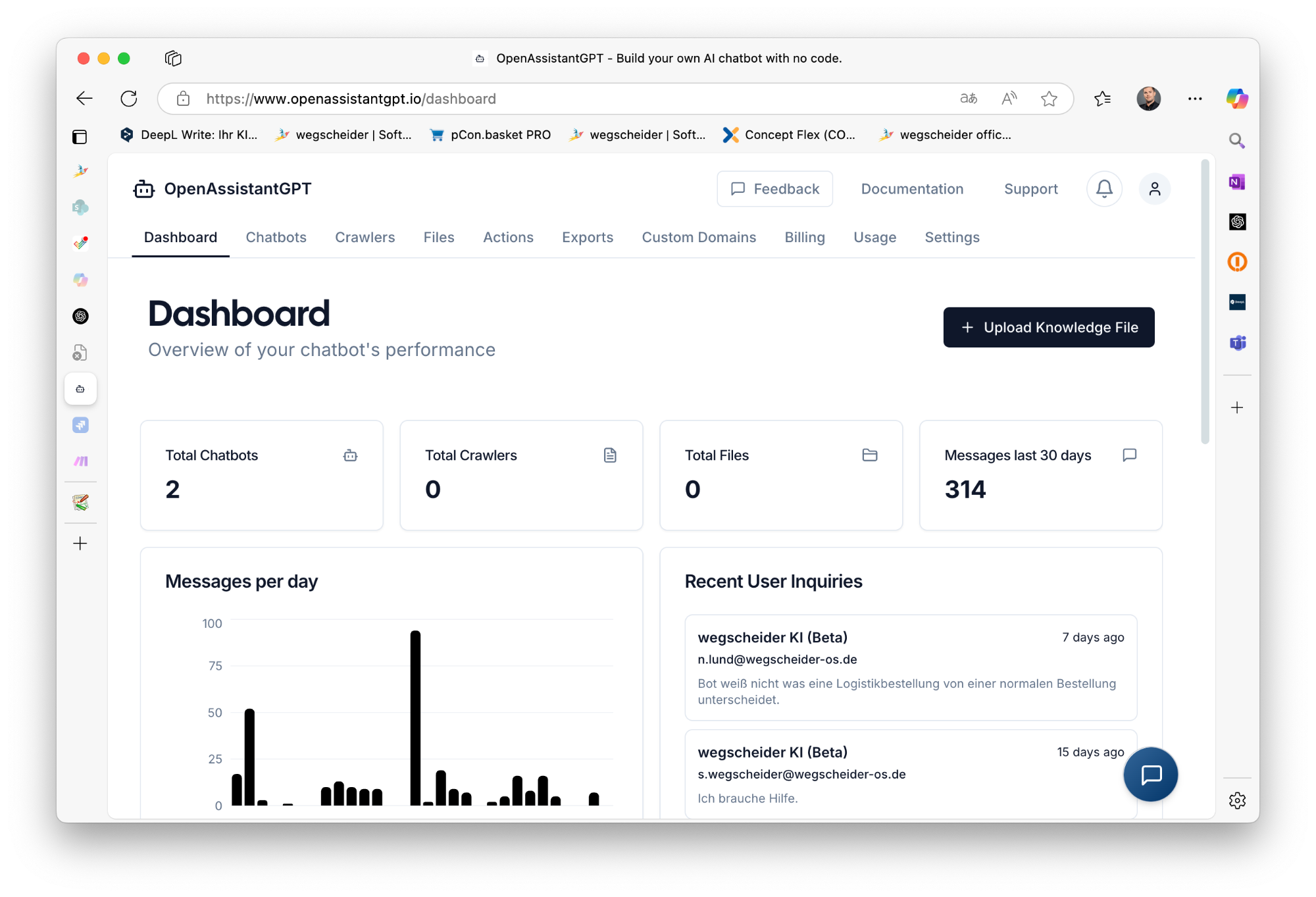View site information lock icon
The width and height of the screenshot is (1316, 897).
pos(183,99)
